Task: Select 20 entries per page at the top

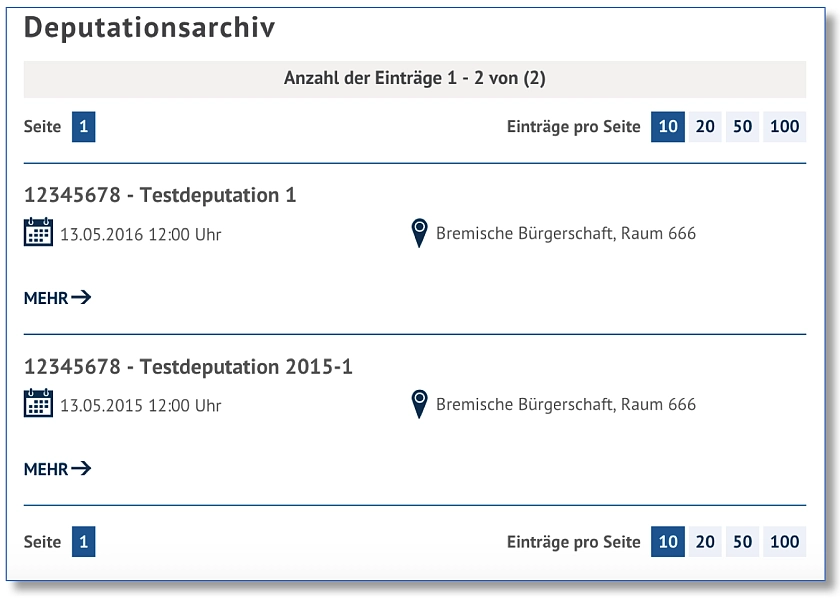Action: [704, 127]
